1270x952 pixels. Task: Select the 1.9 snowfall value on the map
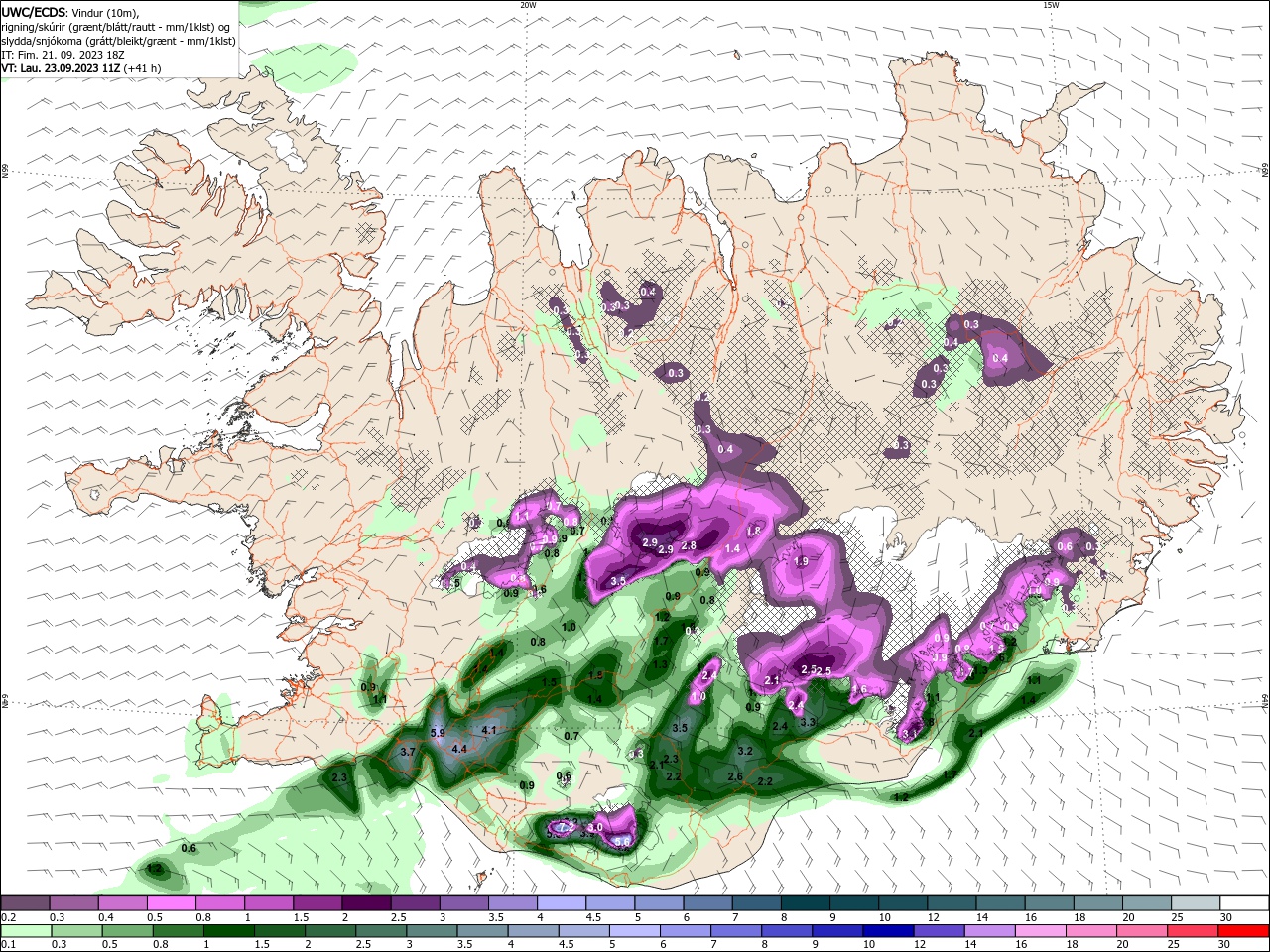click(802, 561)
